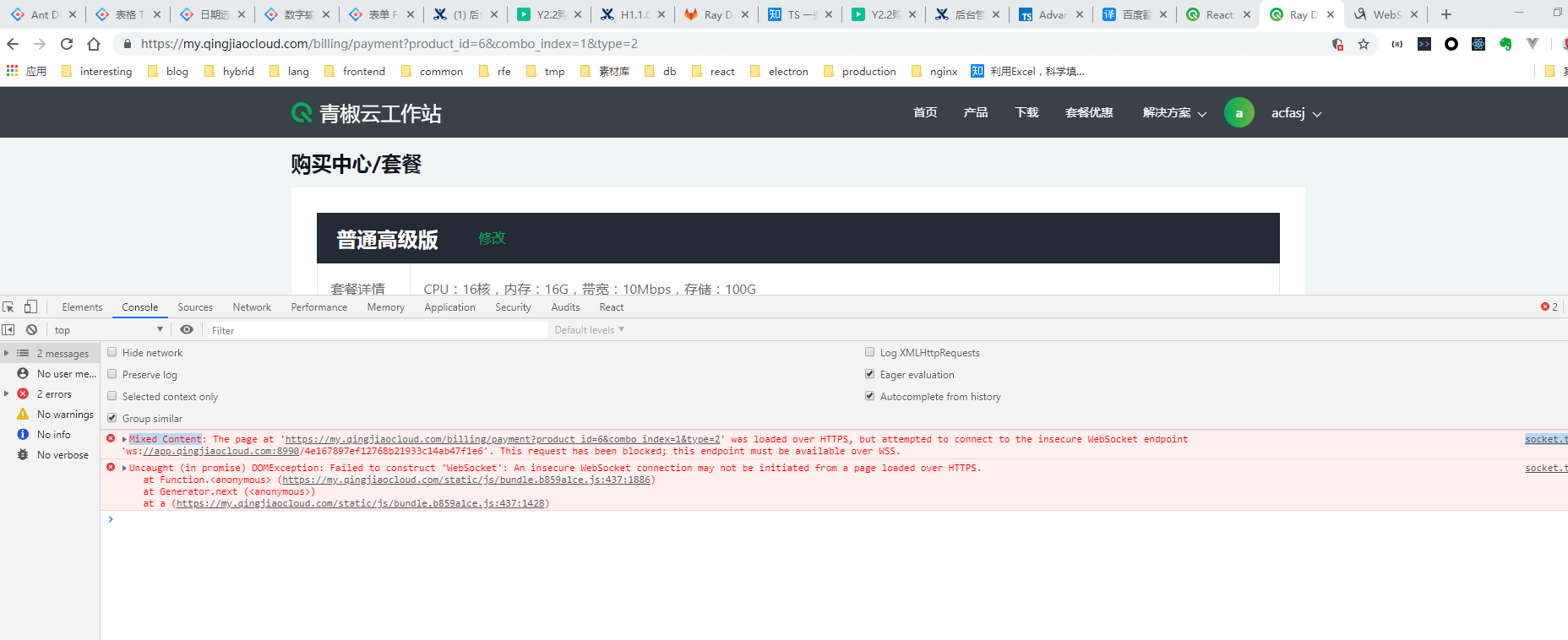Viewport: 1568px width, 640px height.
Task: Enable the Preserve log checkbox
Action: (112, 374)
